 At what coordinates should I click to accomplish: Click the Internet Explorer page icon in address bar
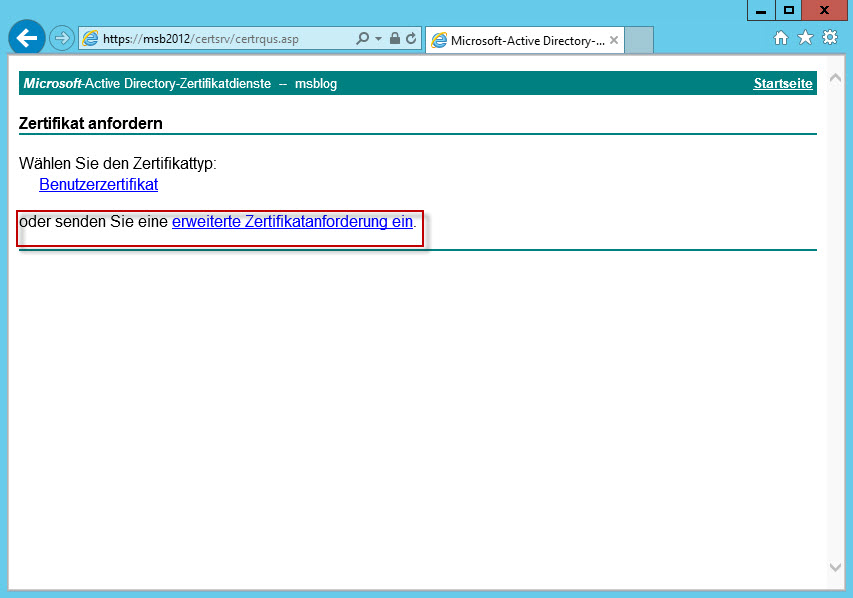click(x=90, y=39)
